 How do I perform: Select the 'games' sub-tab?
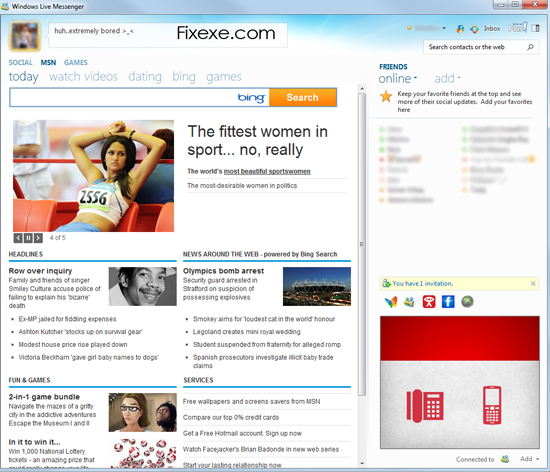(x=224, y=76)
